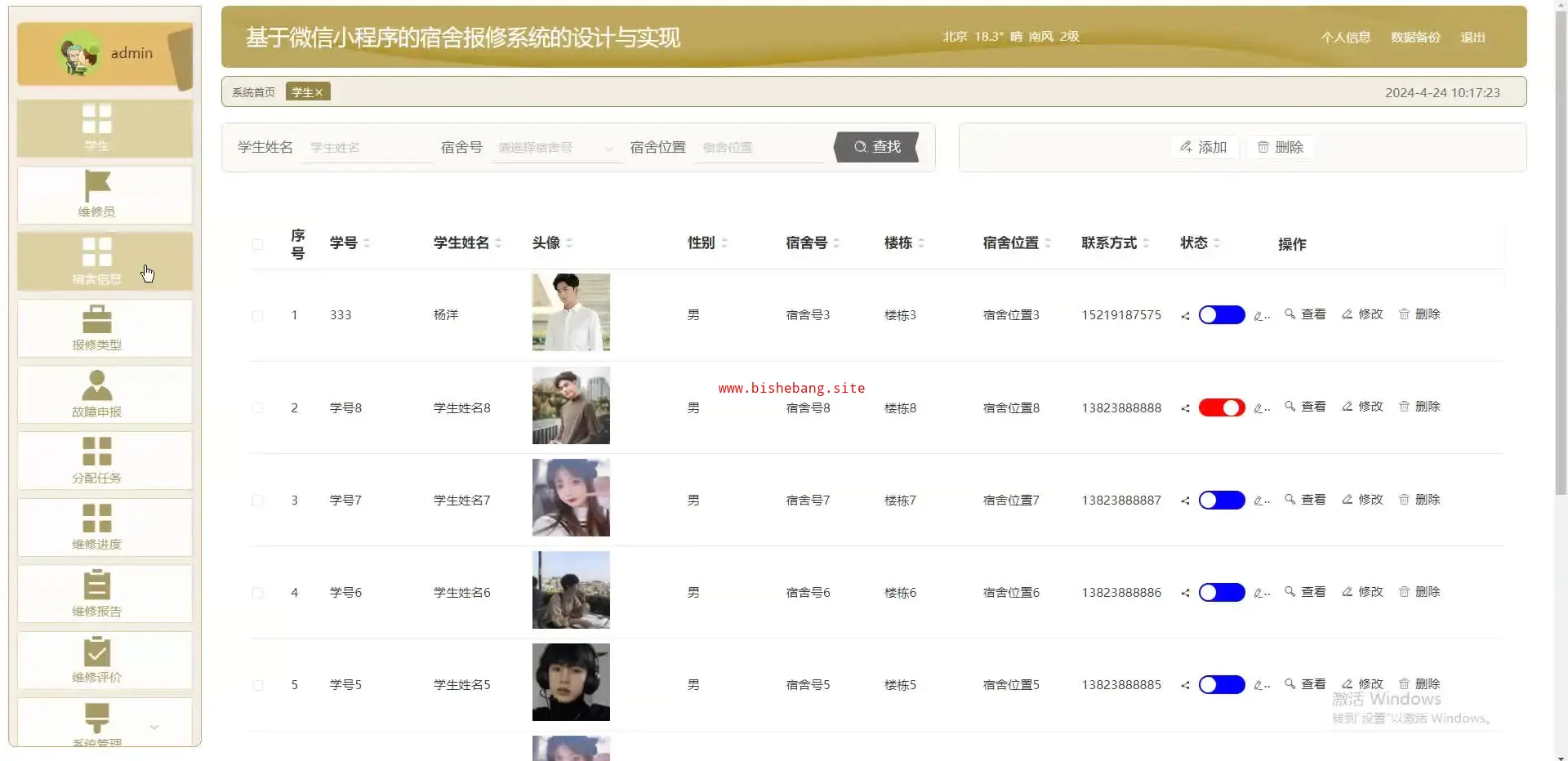Sort the table by 楼栋

point(921,243)
